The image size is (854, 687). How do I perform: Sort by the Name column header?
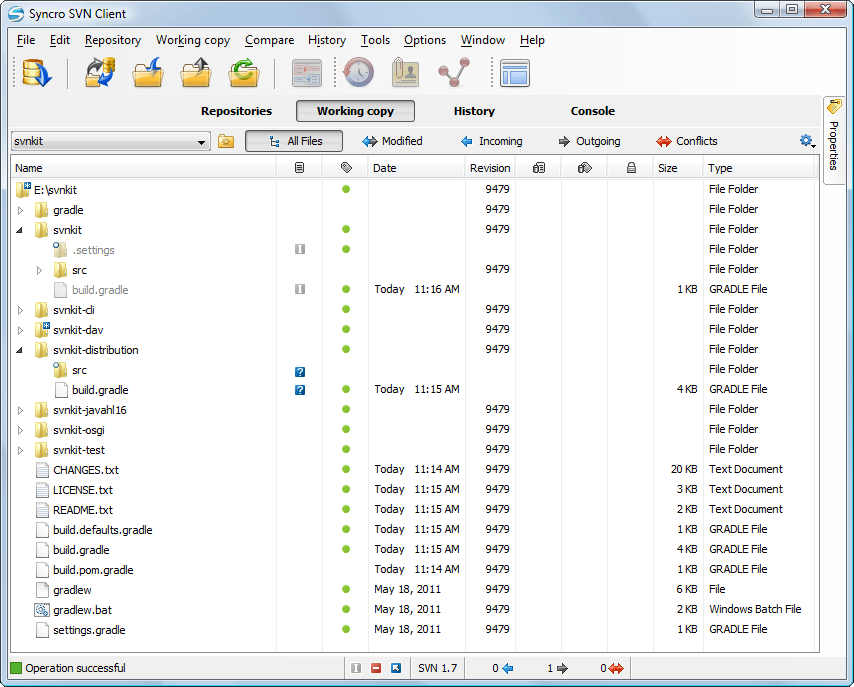pyautogui.click(x=143, y=168)
